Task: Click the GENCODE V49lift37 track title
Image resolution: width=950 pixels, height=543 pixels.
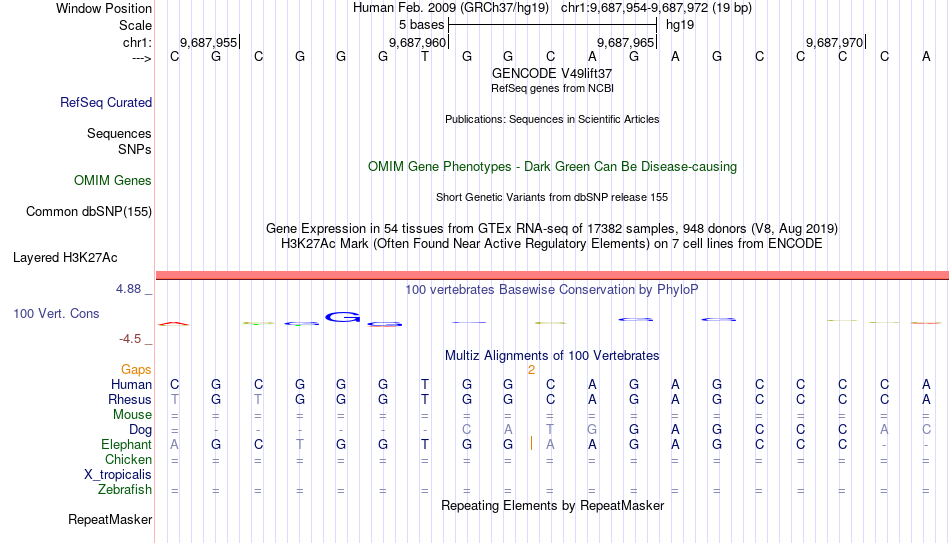Action: 552,73
